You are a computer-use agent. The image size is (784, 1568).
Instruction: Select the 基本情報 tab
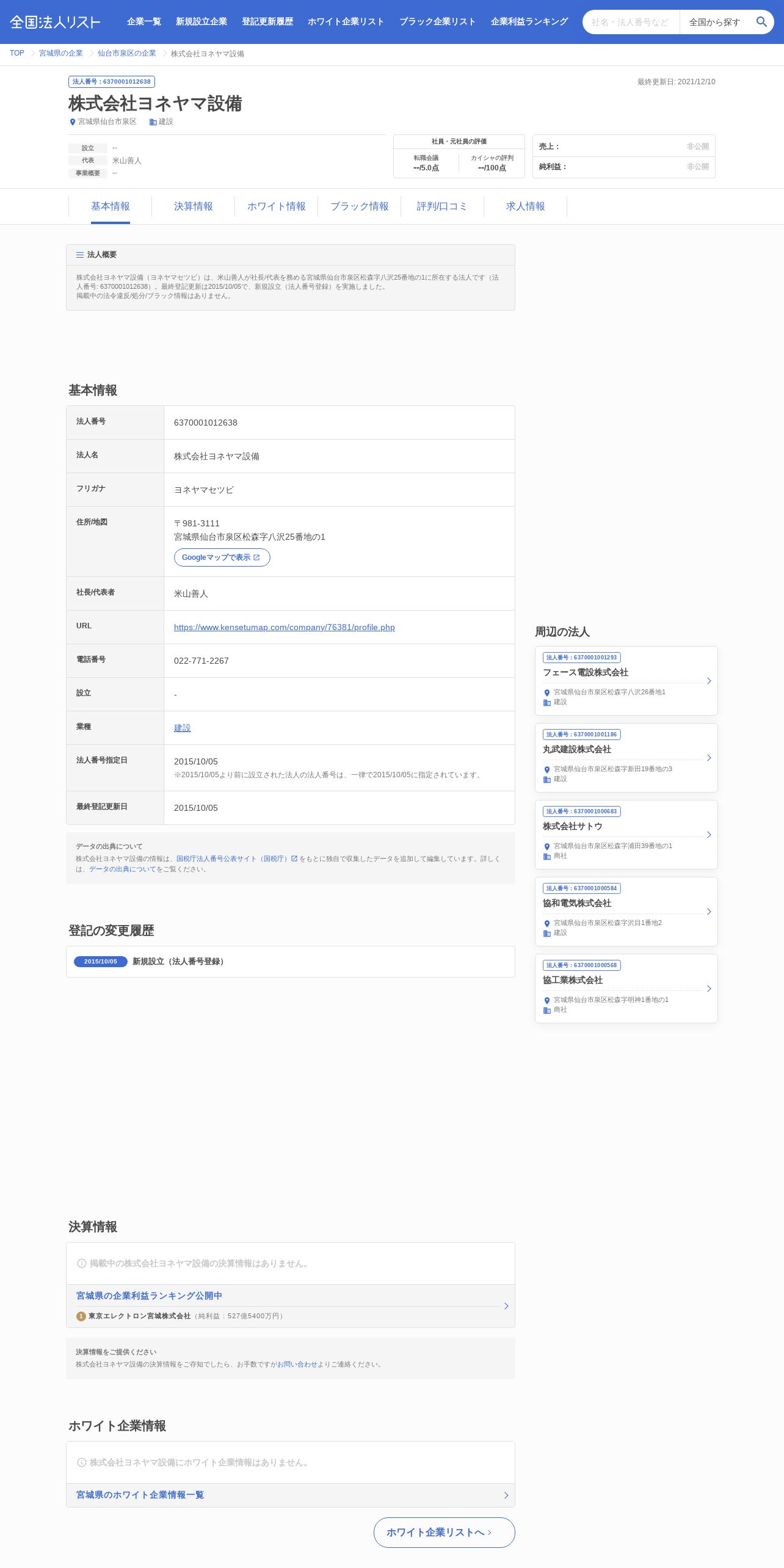click(111, 206)
